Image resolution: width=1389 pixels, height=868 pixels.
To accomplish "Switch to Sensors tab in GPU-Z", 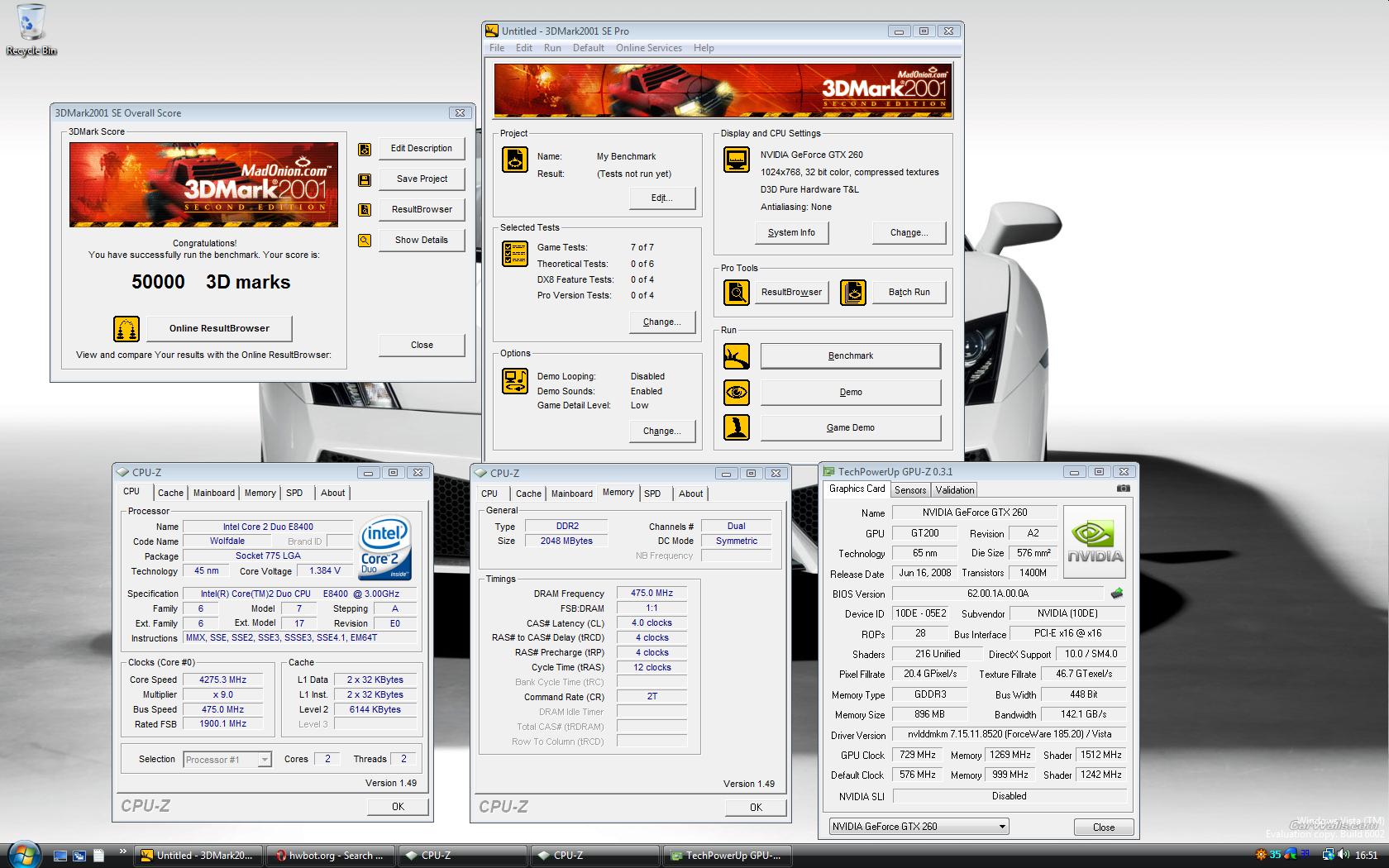I will pos(910,490).
